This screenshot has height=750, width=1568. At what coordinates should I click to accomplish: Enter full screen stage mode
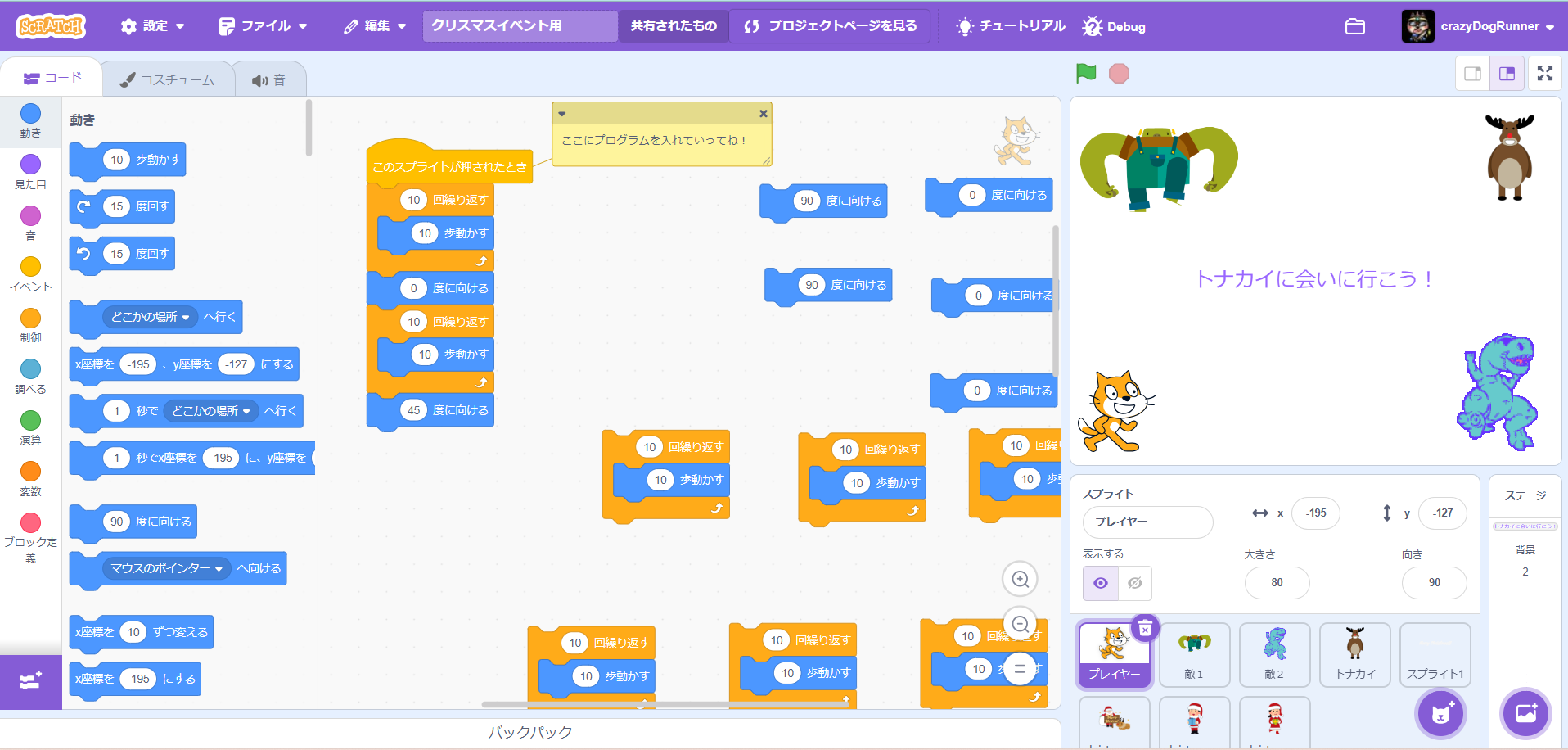(x=1544, y=74)
